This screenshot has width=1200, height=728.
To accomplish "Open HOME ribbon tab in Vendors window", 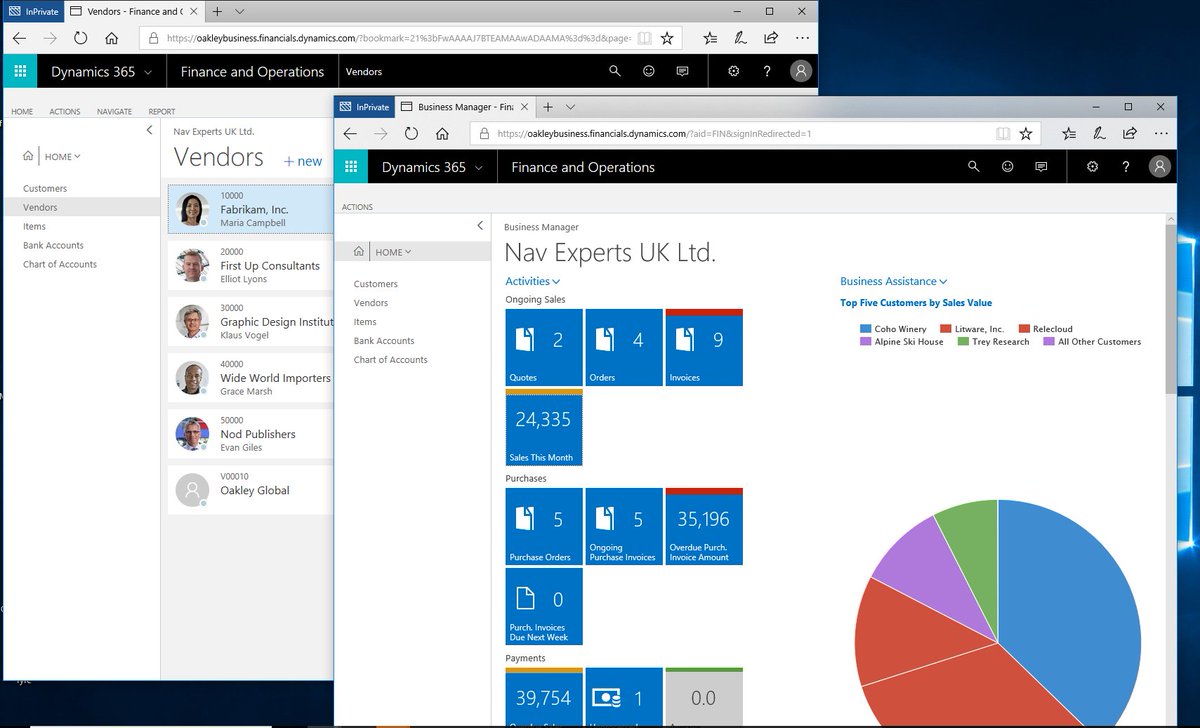I will [22, 111].
